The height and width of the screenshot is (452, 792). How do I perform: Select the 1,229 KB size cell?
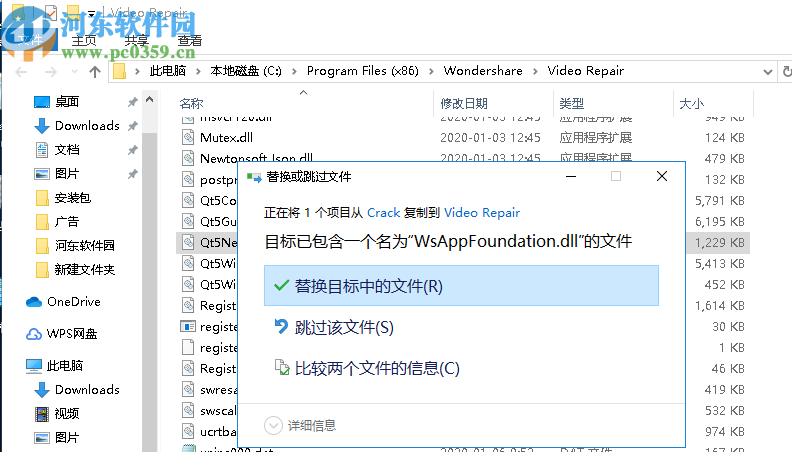(720, 242)
